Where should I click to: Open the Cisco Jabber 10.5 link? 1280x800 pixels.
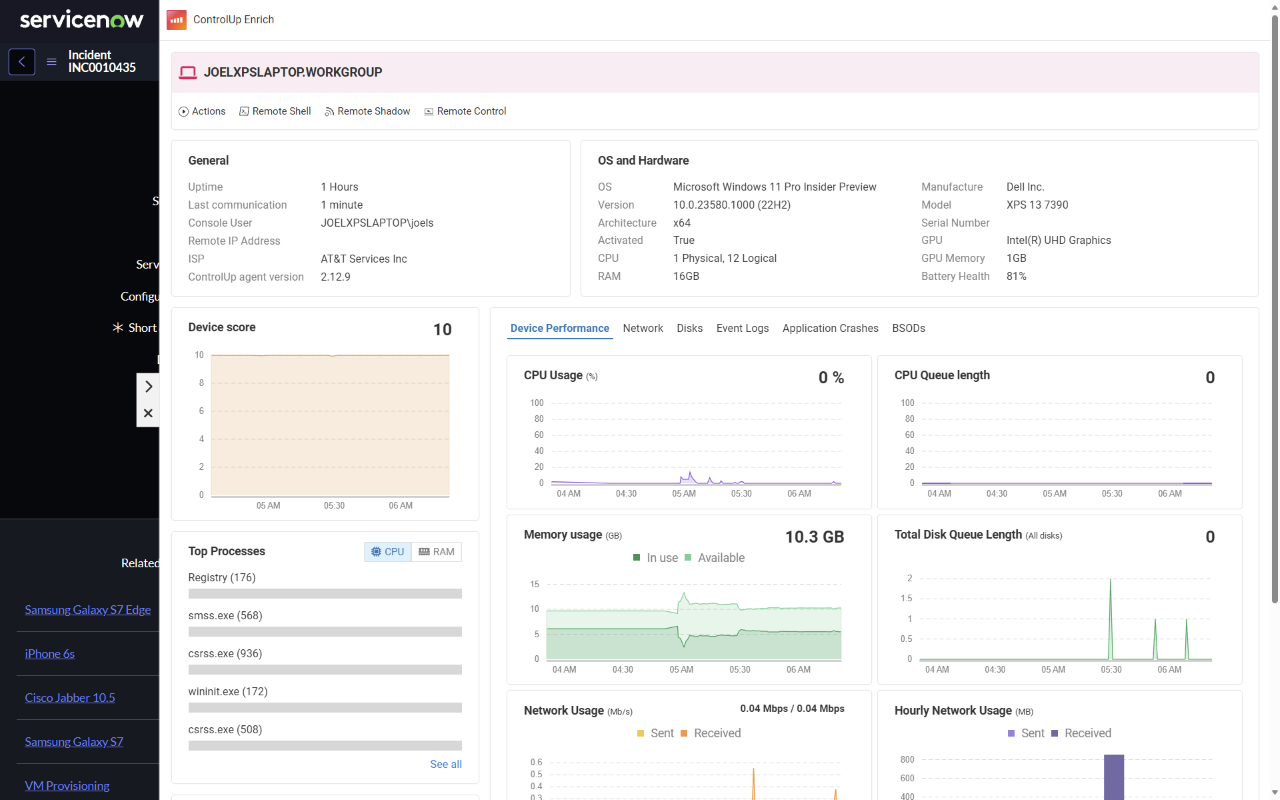tap(70, 698)
